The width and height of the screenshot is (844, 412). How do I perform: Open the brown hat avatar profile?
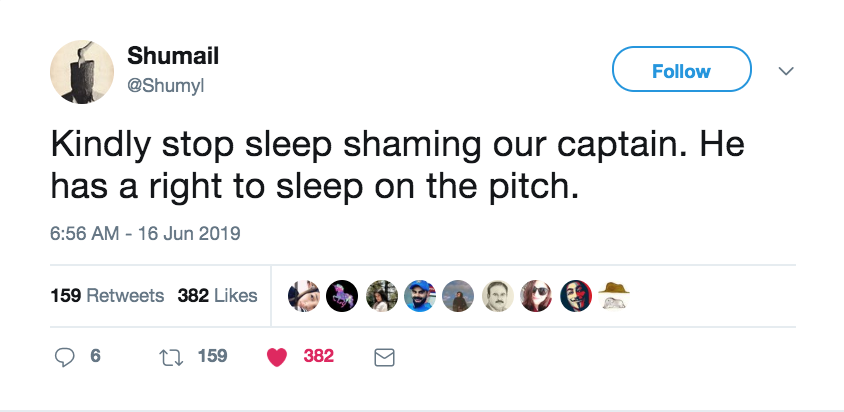pyautogui.click(x=614, y=294)
